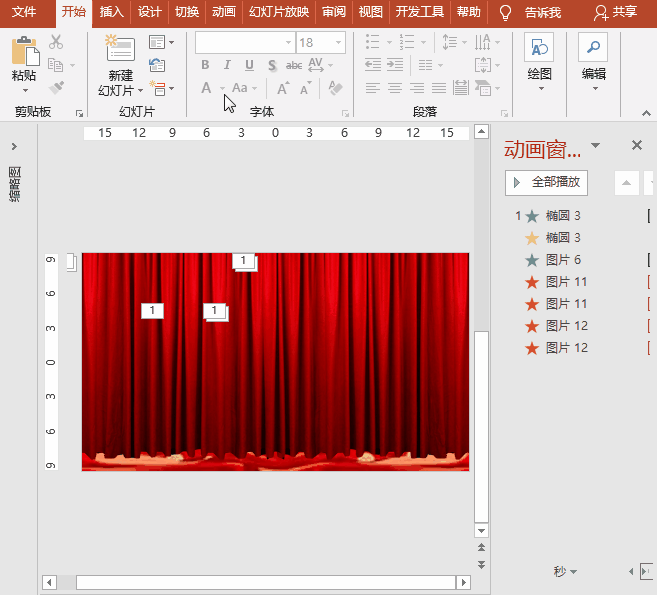Increase font size icon

[283, 88]
